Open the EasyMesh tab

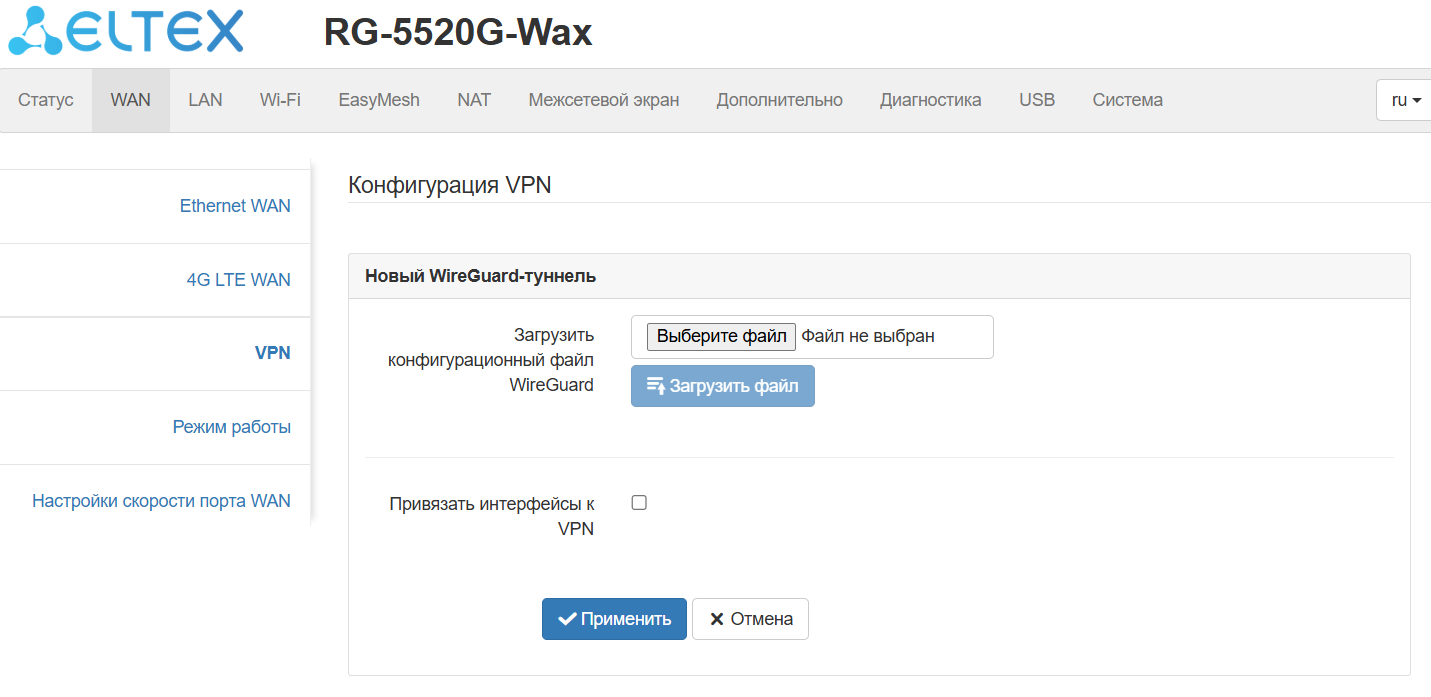click(379, 100)
